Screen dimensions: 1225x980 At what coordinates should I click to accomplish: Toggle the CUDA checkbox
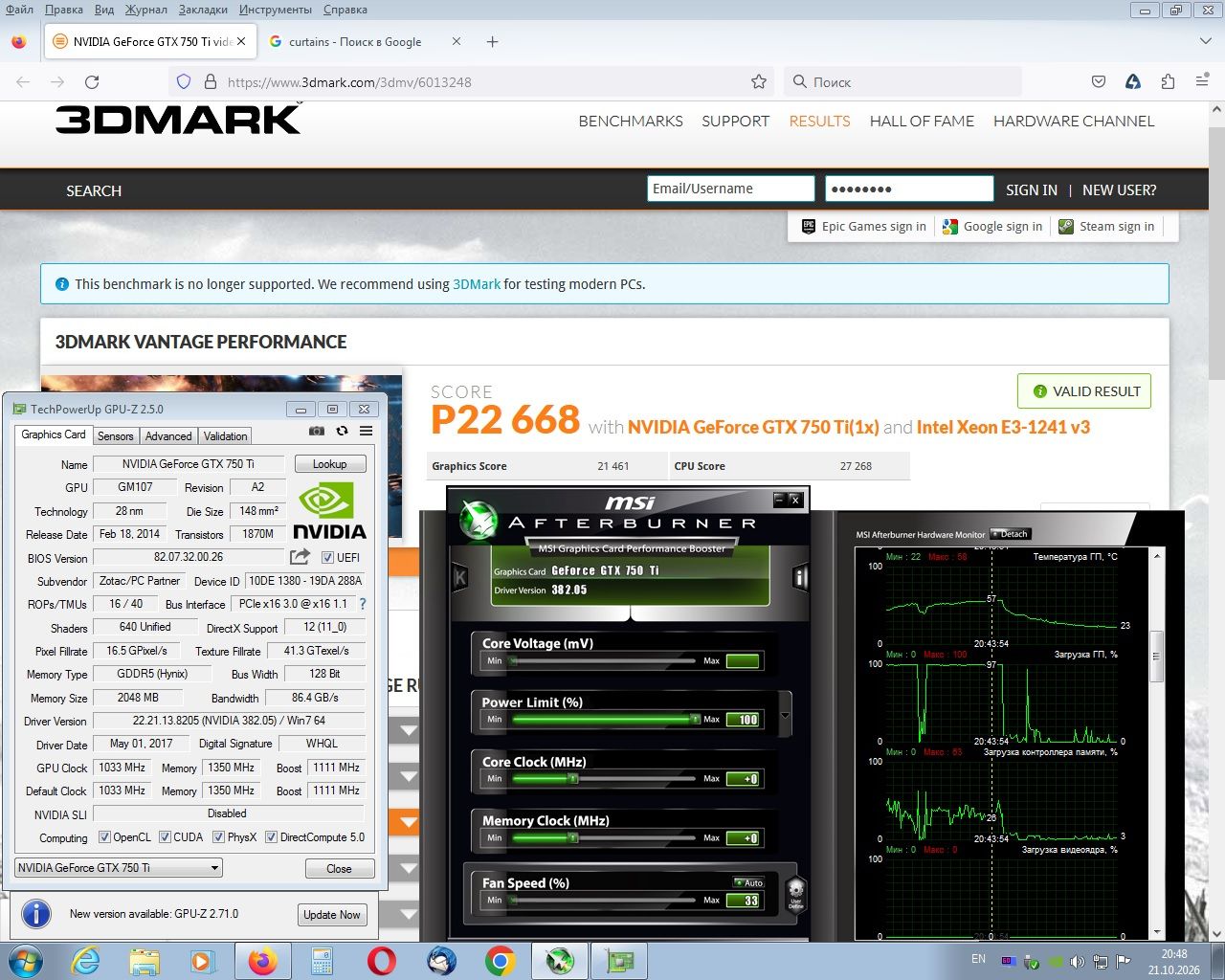click(165, 837)
